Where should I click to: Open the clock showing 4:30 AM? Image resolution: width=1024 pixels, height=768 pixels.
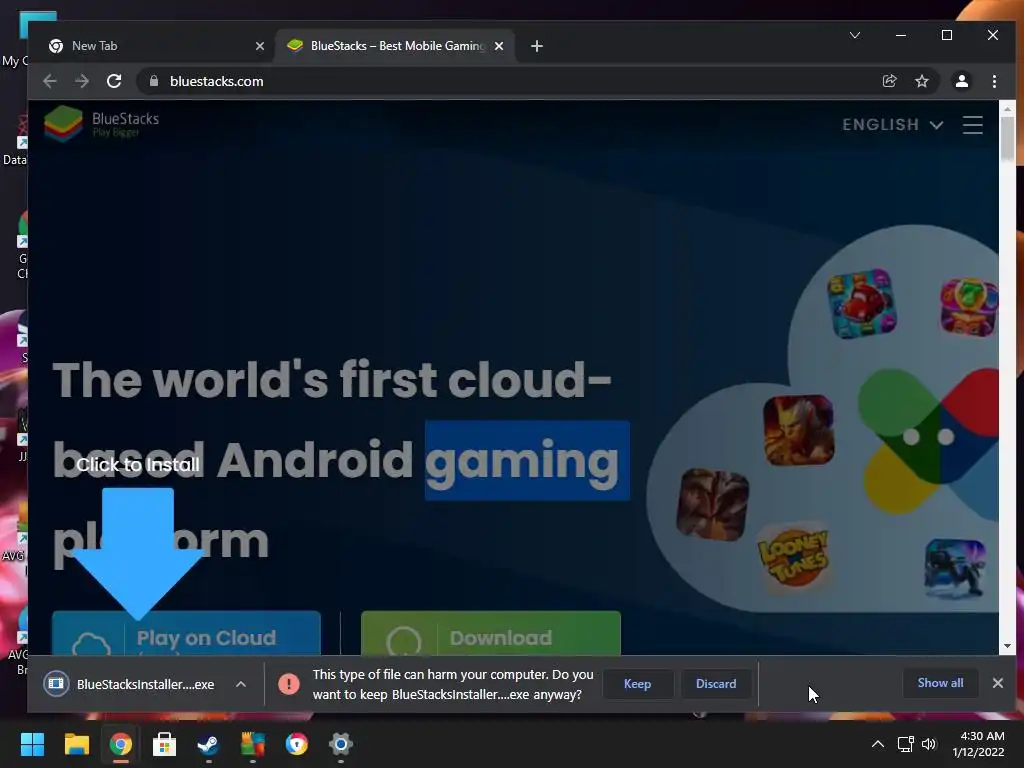pyautogui.click(x=979, y=744)
